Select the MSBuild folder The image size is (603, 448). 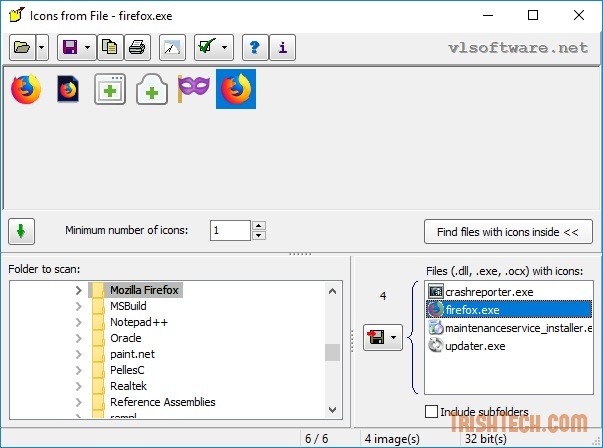128,306
